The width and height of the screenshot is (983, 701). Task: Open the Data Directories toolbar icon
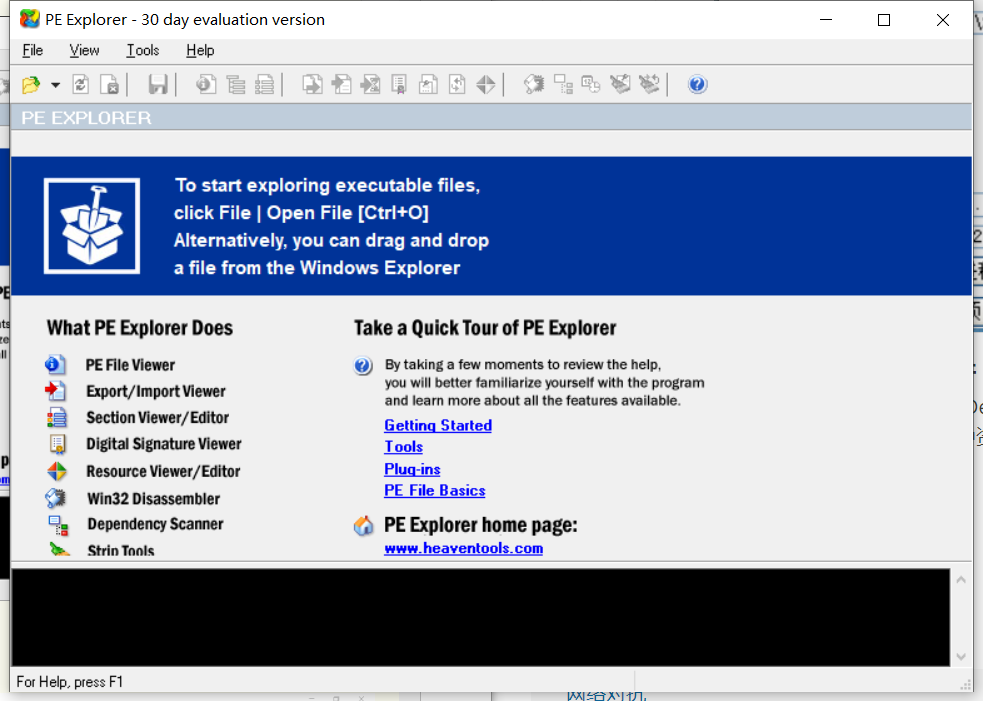coord(236,85)
